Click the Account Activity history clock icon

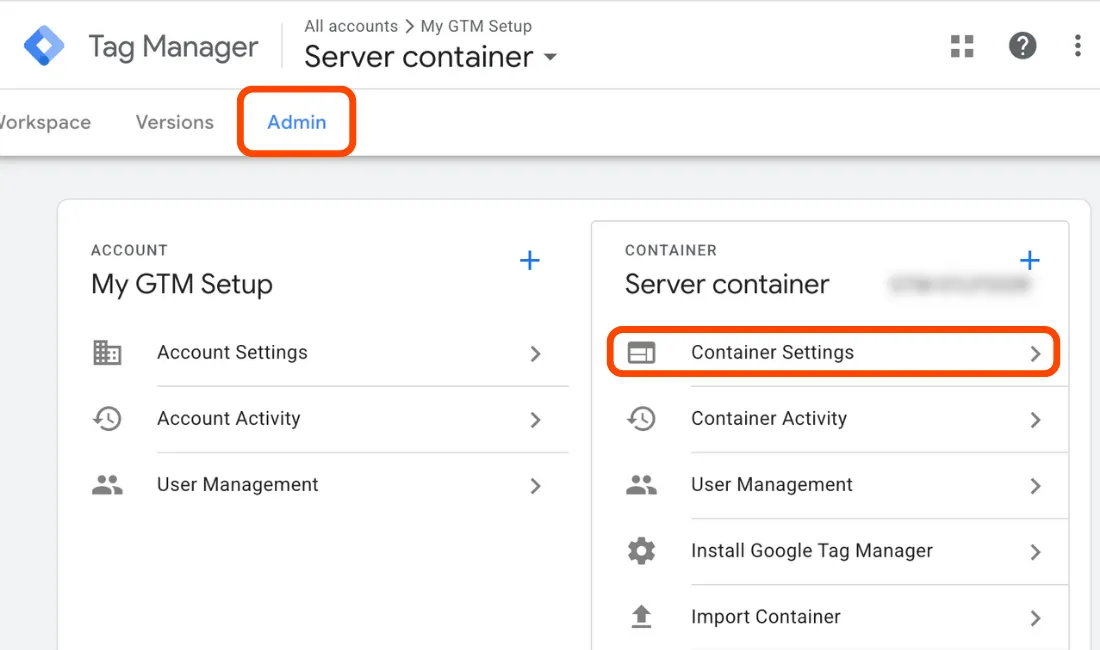click(108, 420)
